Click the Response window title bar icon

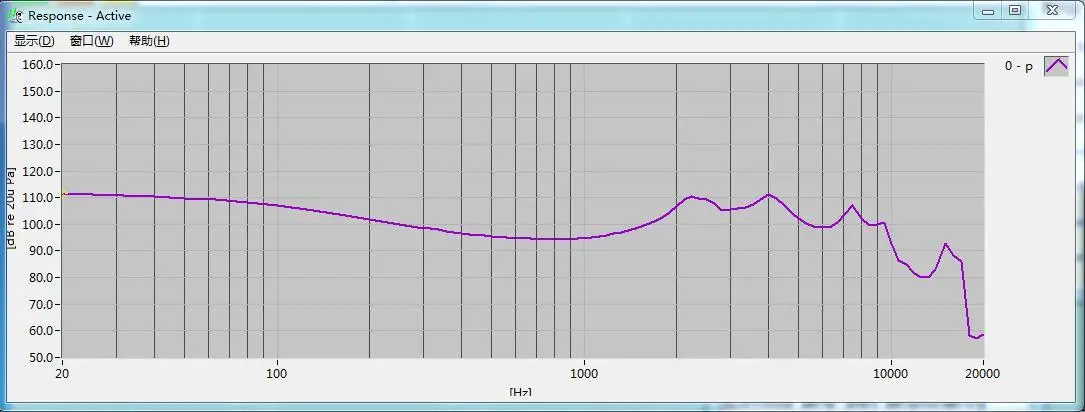point(16,15)
